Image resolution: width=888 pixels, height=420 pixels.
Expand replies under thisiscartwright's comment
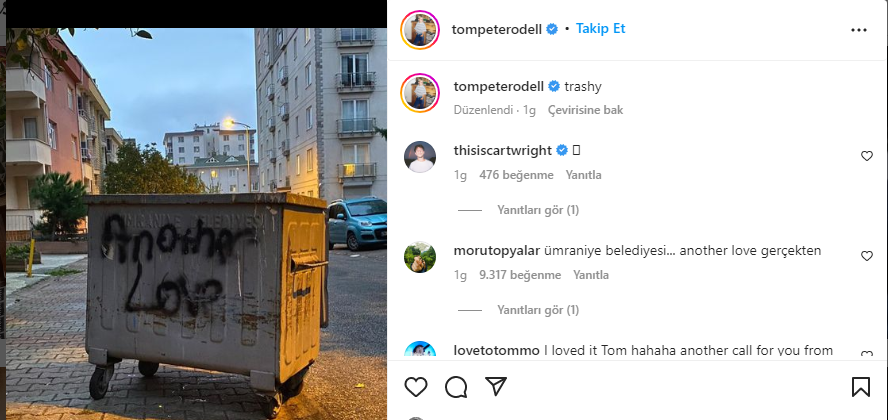(x=537, y=210)
